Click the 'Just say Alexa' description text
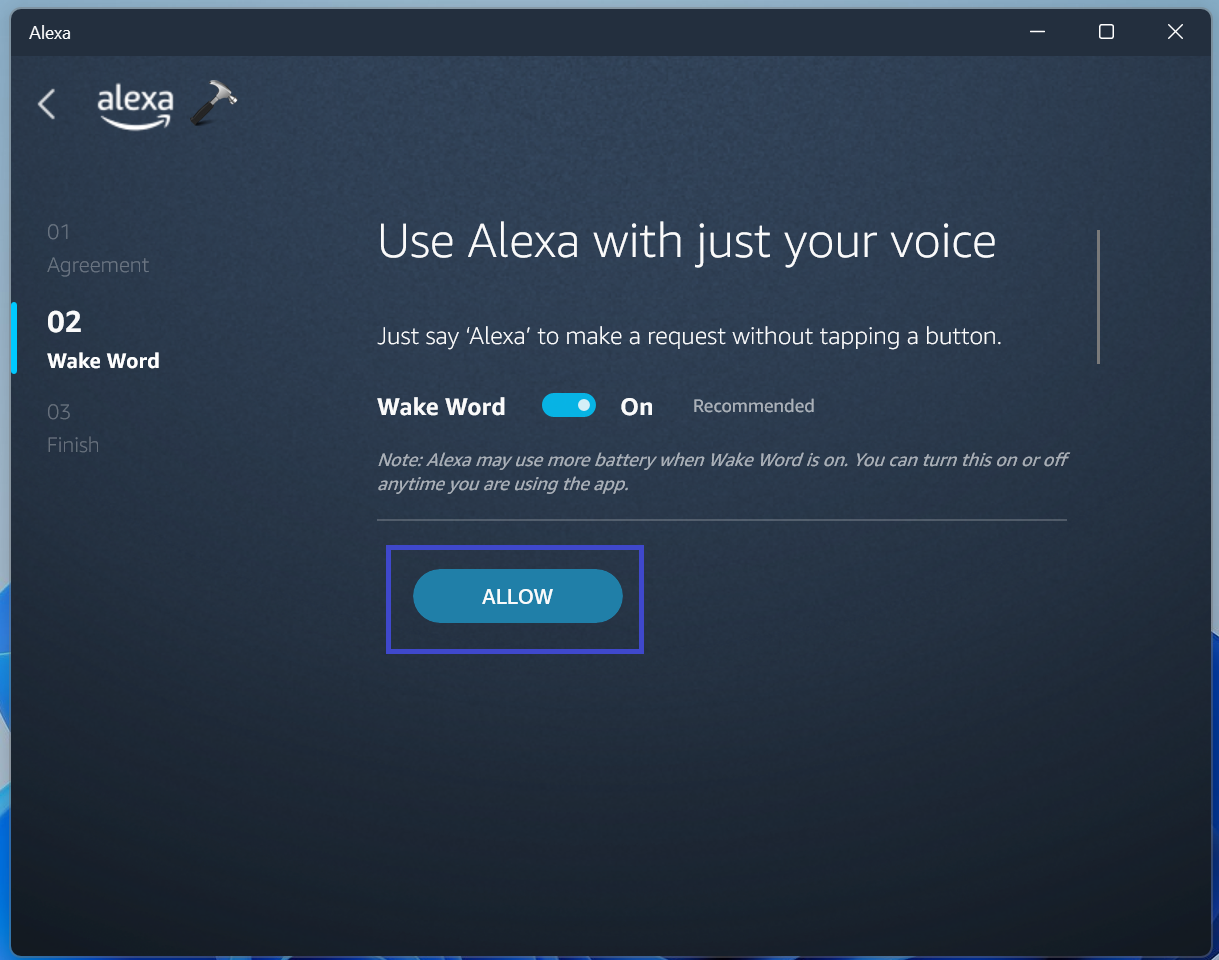This screenshot has width=1219, height=960. click(x=689, y=336)
